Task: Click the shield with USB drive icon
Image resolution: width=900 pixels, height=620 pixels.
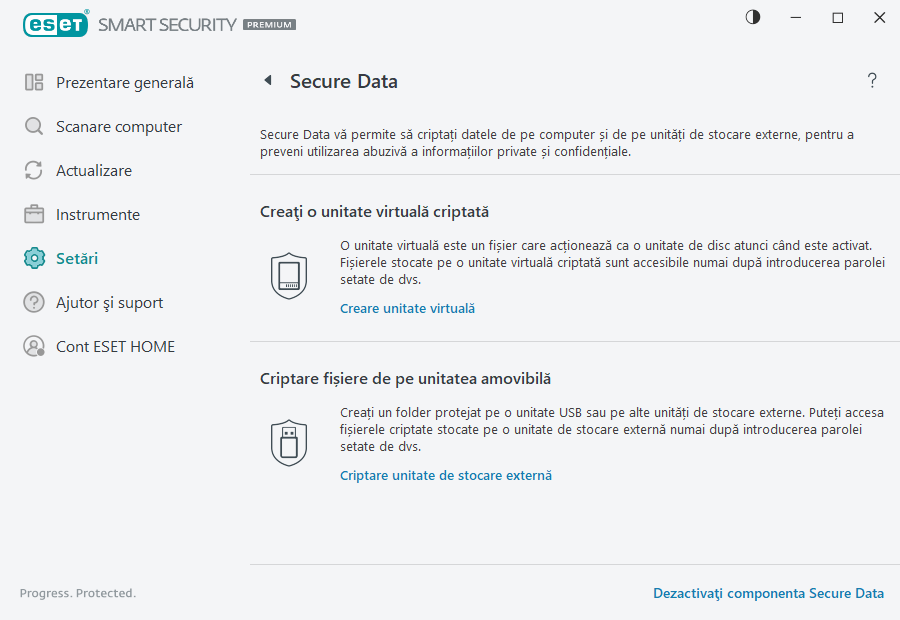Action: pyautogui.click(x=289, y=443)
